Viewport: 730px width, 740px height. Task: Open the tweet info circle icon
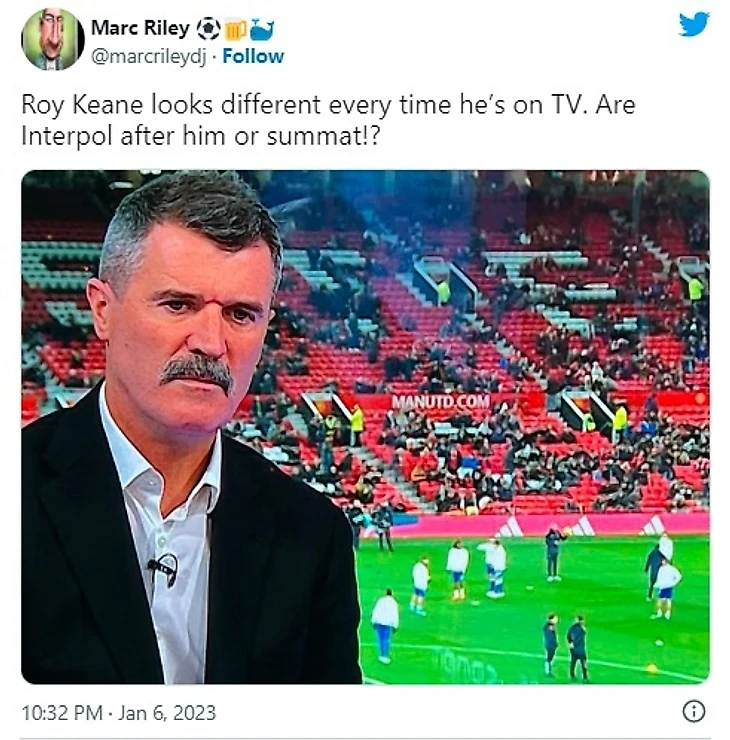tap(693, 711)
